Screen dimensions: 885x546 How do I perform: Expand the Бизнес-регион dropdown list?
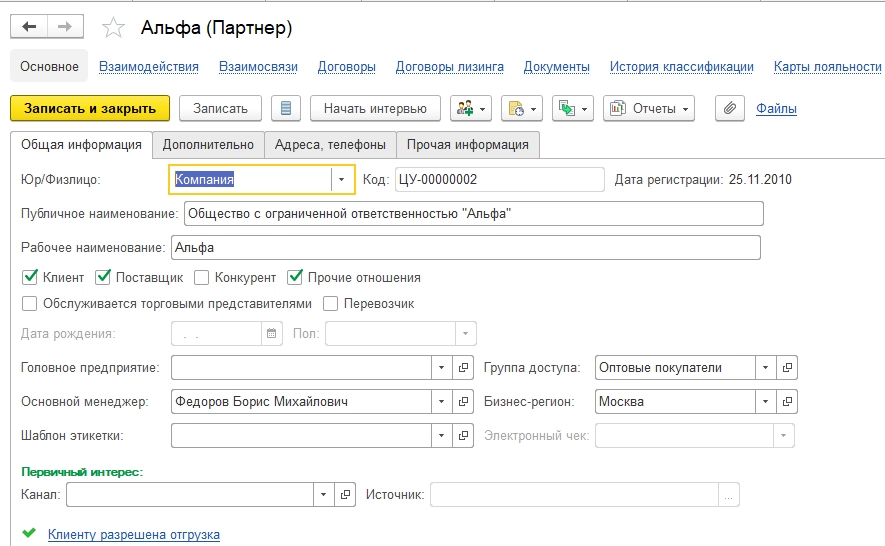click(765, 402)
